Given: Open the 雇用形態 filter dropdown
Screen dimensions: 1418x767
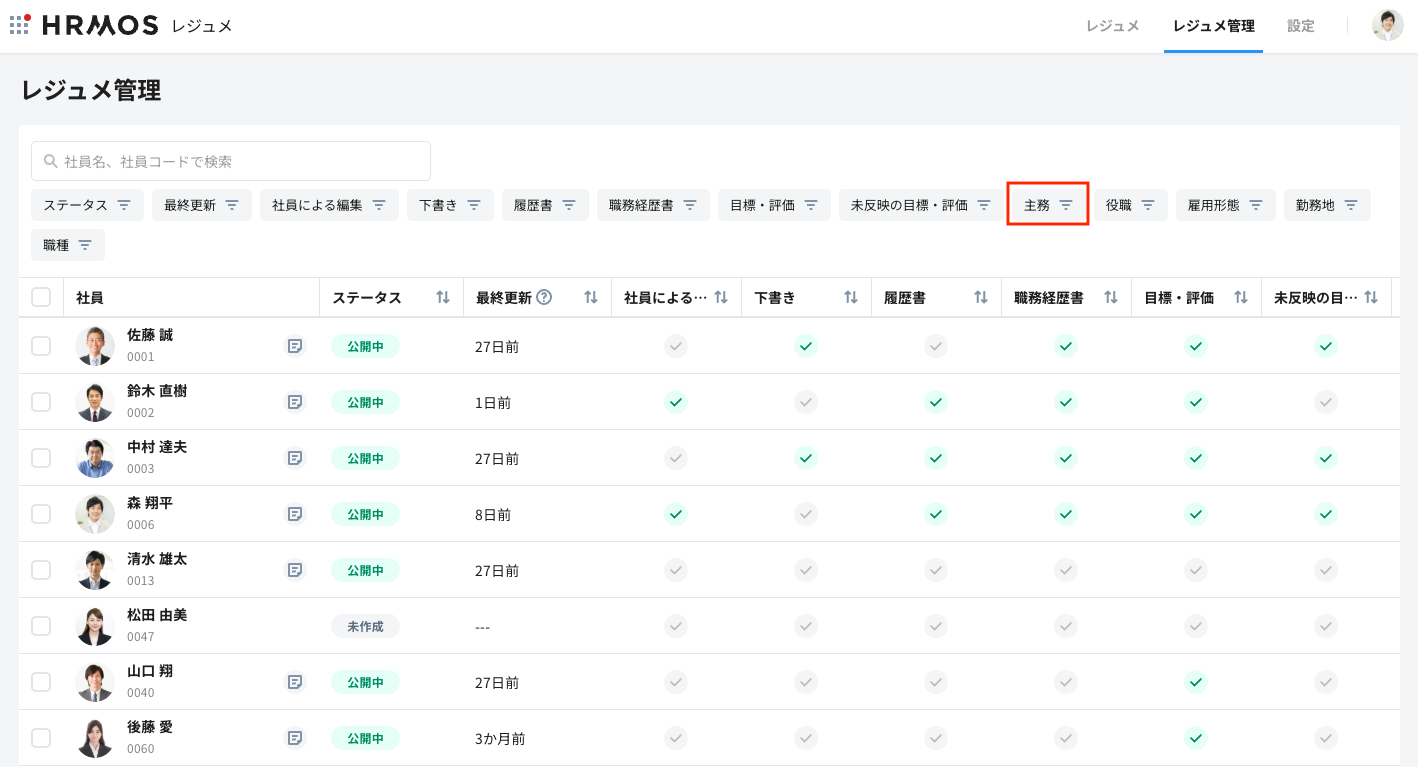Looking at the screenshot, I should [1225, 205].
